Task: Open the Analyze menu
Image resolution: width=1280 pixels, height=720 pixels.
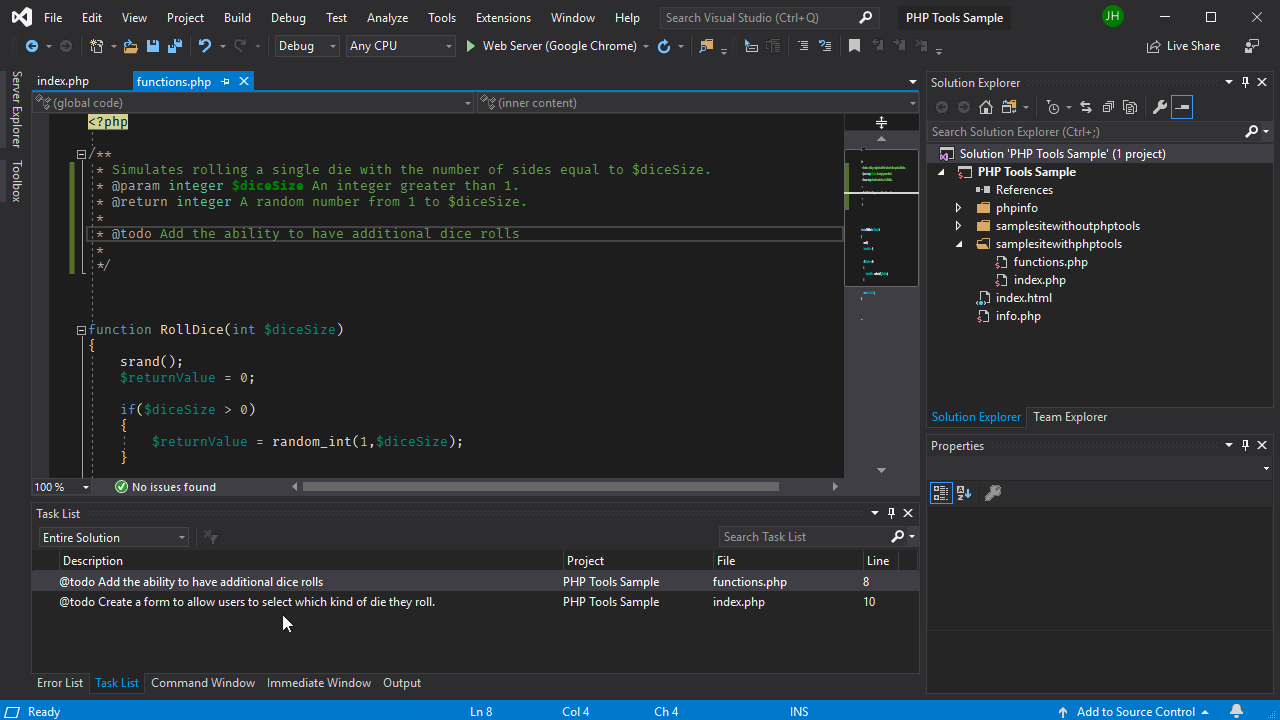Action: click(387, 18)
